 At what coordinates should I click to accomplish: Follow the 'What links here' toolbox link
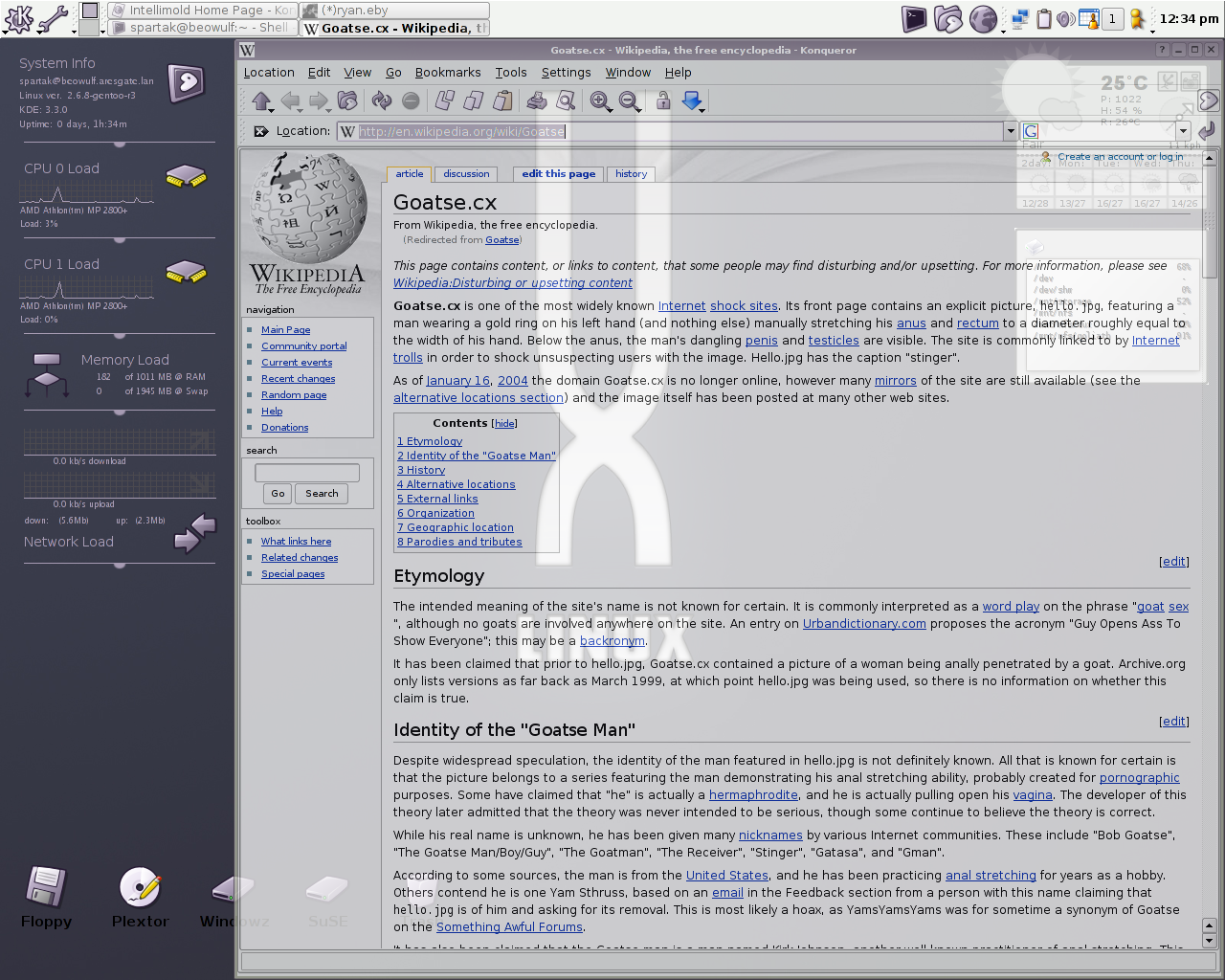coord(297,542)
